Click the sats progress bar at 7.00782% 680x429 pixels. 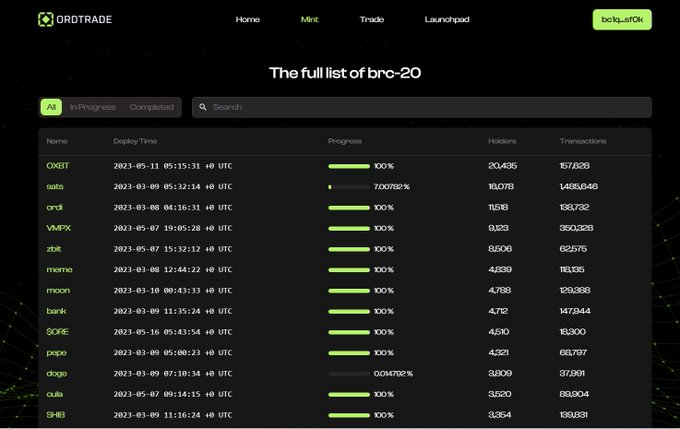(349, 187)
